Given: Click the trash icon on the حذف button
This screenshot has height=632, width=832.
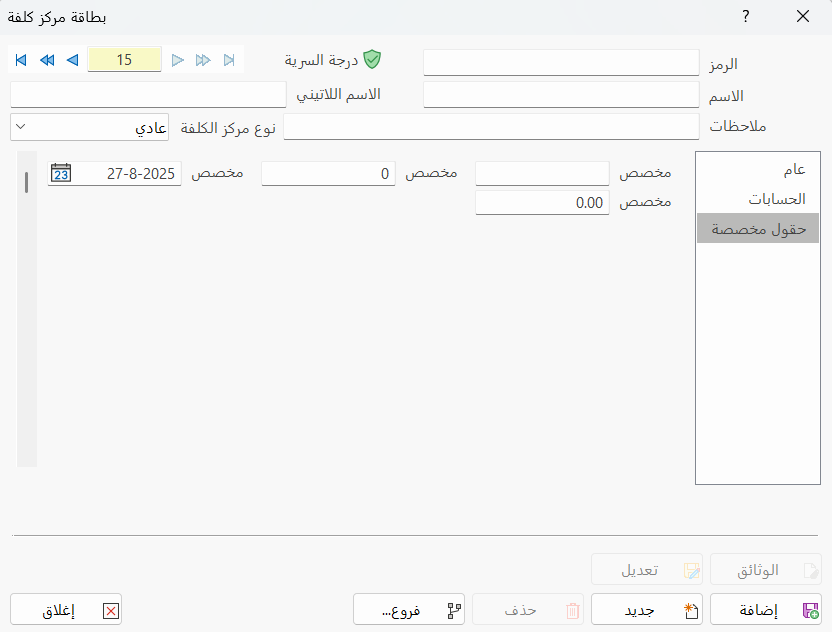Looking at the screenshot, I should pyautogui.click(x=571, y=609).
